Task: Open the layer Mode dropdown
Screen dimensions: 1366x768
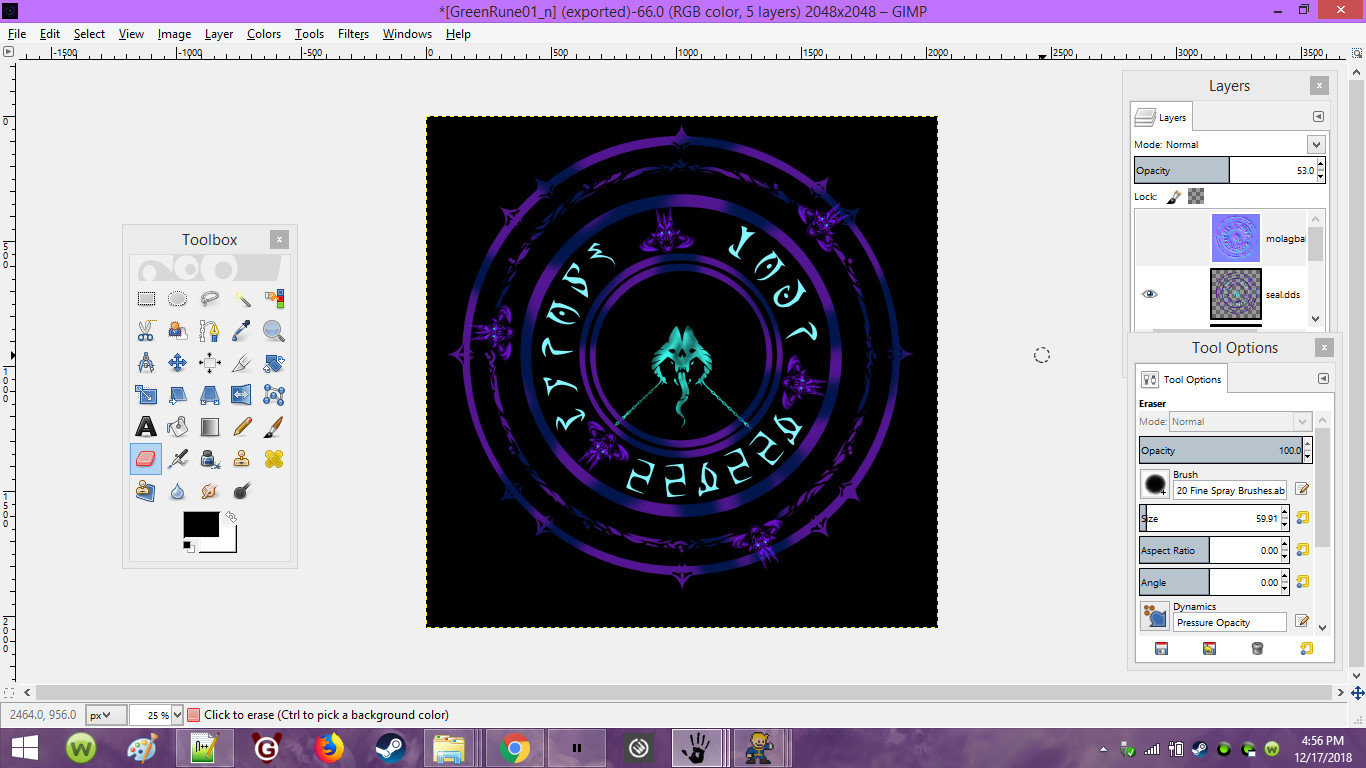Action: tap(1316, 144)
